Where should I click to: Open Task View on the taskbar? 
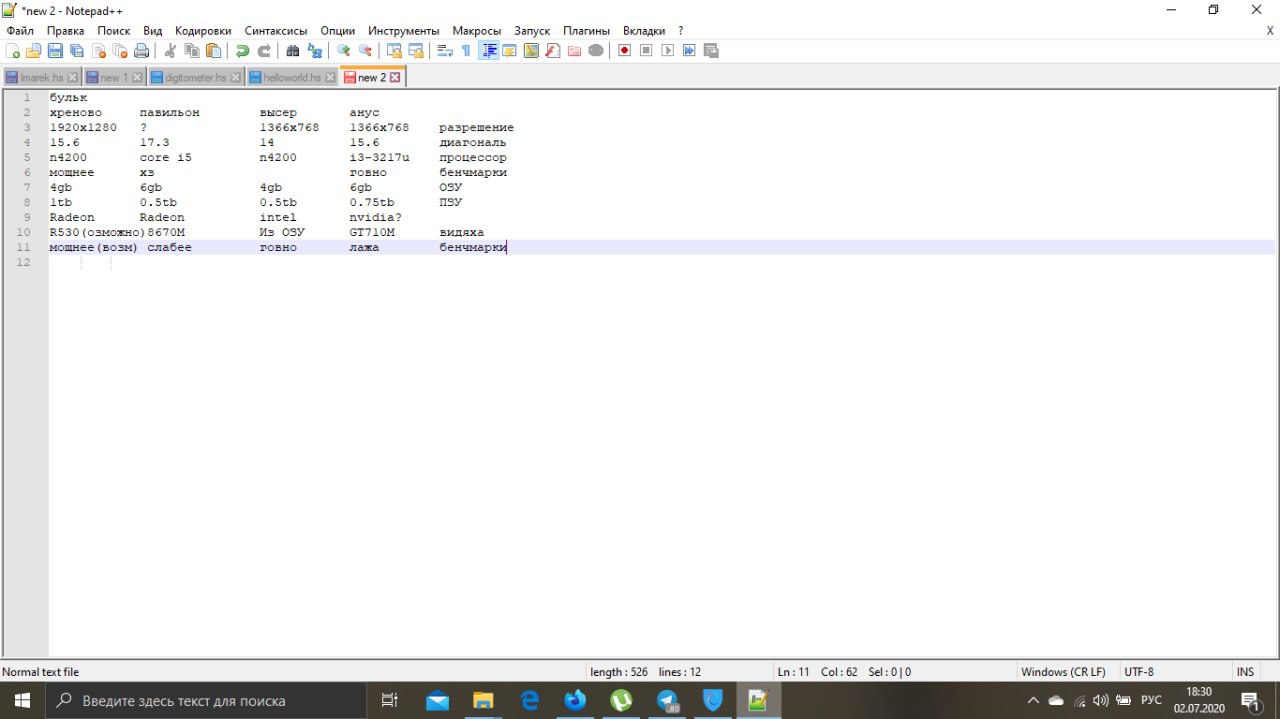[390, 701]
